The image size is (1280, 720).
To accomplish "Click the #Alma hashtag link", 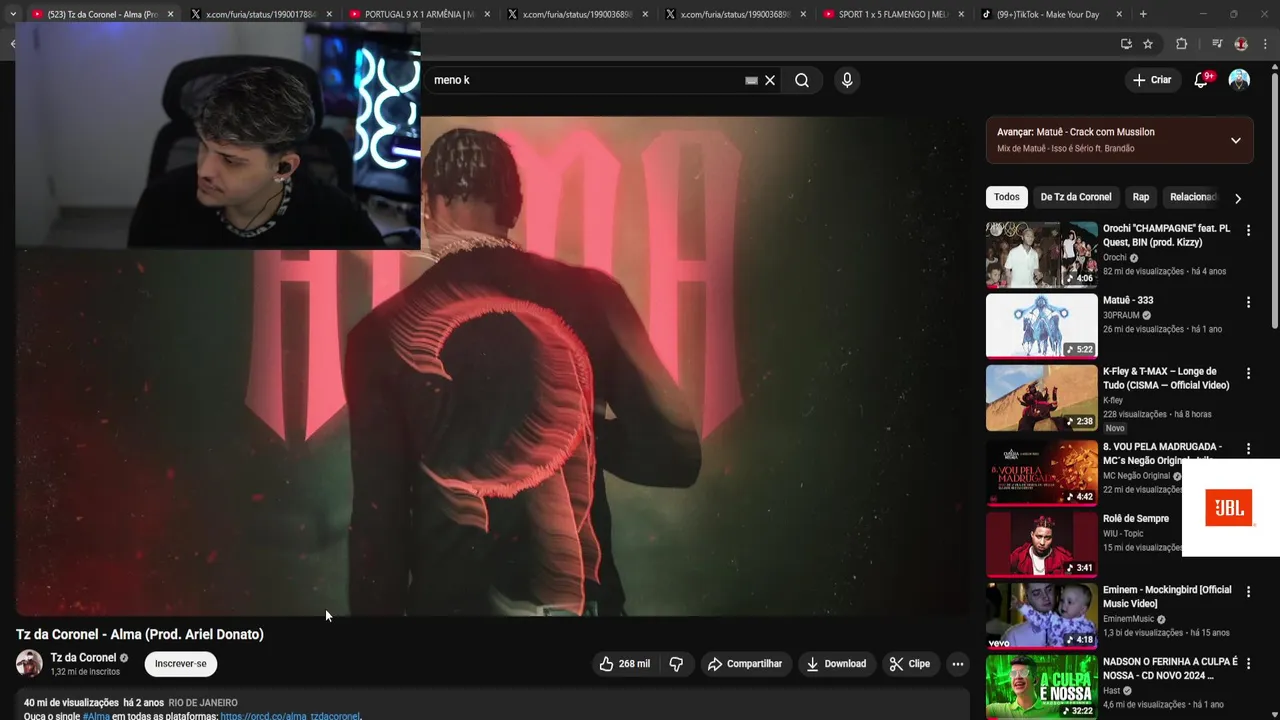I will (96, 716).
